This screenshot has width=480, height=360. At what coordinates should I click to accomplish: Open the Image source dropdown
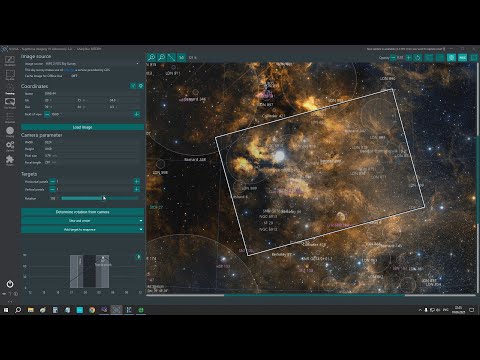(x=92, y=63)
